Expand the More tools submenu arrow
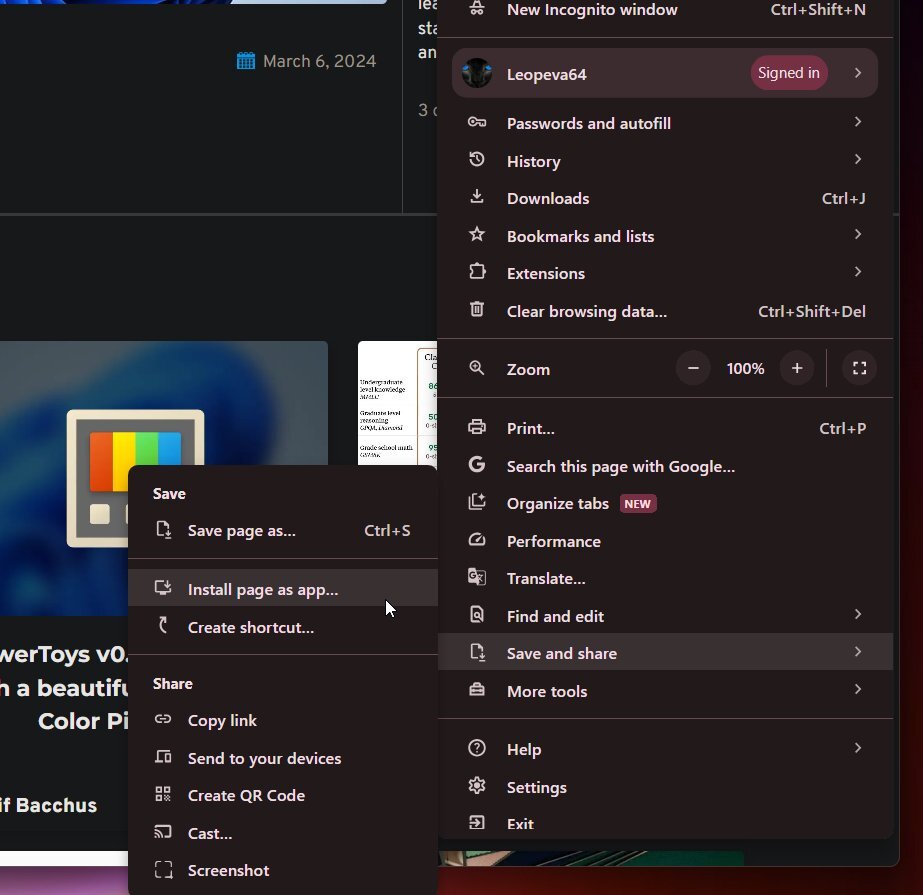Screen dimensions: 923x895 tap(858, 689)
